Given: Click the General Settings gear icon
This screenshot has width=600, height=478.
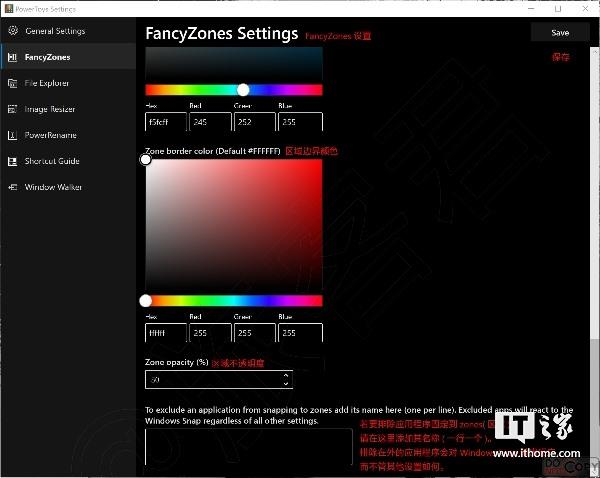Looking at the screenshot, I should (x=13, y=31).
